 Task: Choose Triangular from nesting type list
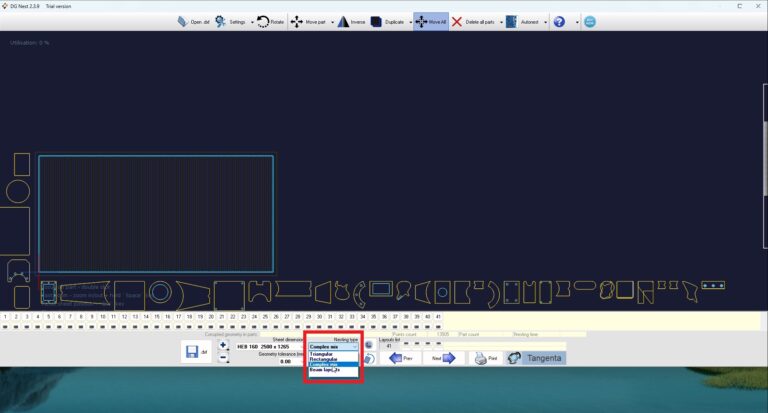[x=322, y=353]
